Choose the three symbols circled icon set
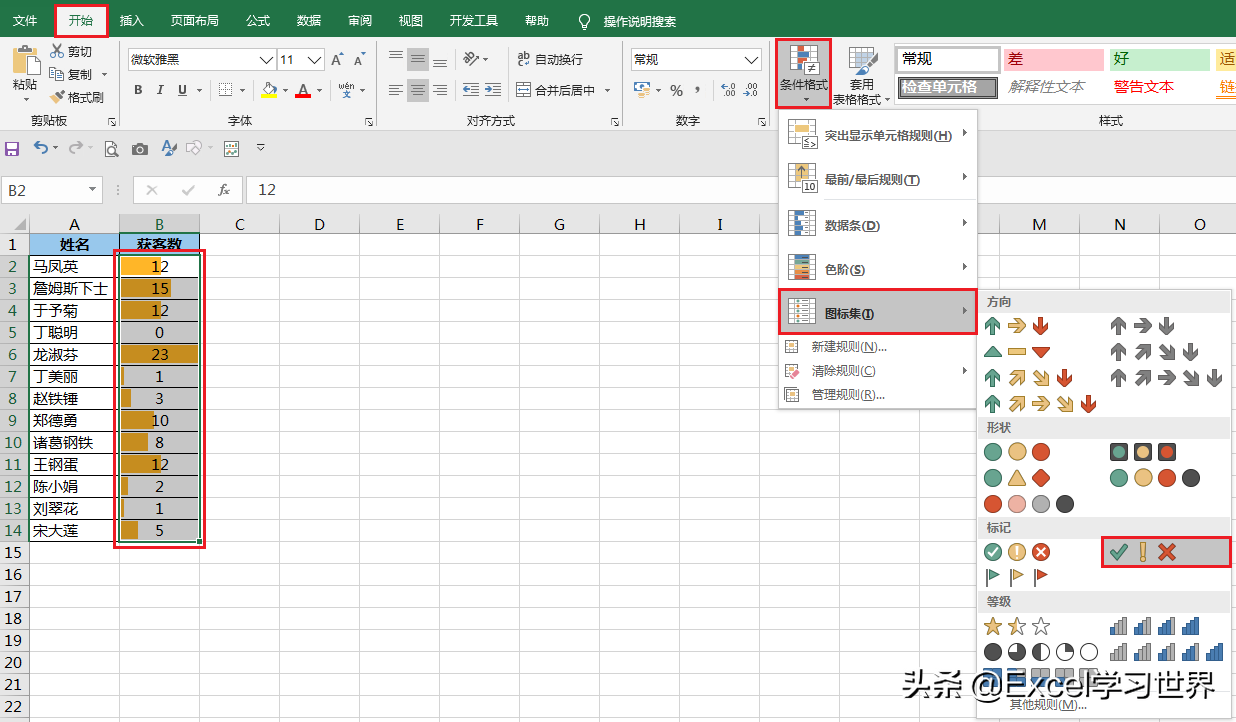Screen dimensions: 1236x722 (1017, 552)
